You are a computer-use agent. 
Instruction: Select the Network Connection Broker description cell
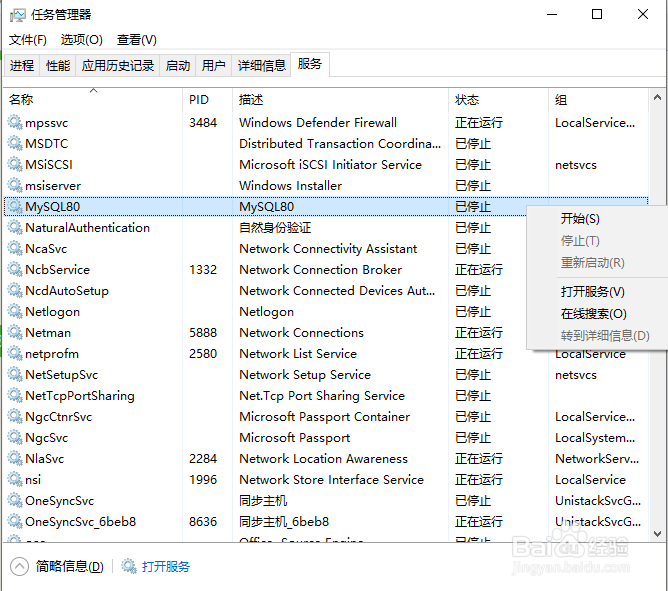pyautogui.click(x=320, y=269)
